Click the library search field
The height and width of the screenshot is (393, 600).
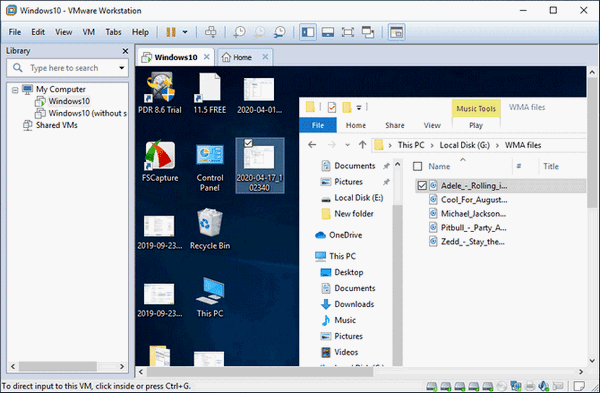coord(67,68)
